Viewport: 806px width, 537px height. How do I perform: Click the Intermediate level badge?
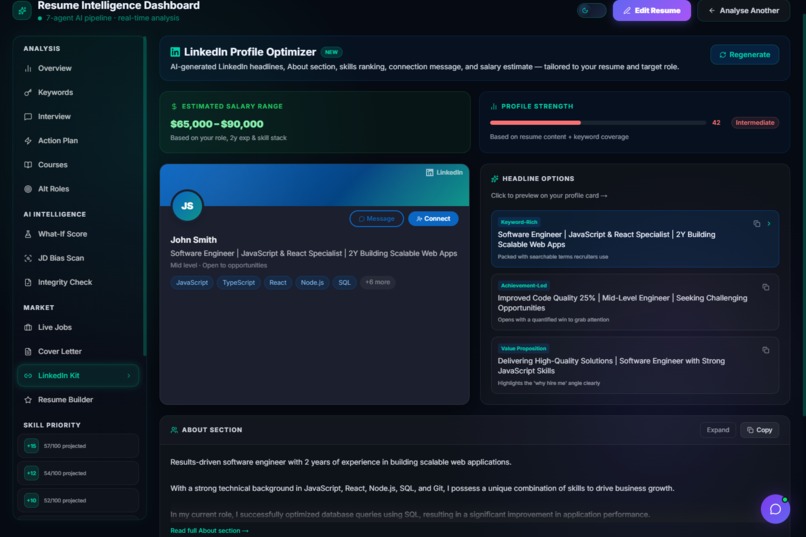[755, 123]
